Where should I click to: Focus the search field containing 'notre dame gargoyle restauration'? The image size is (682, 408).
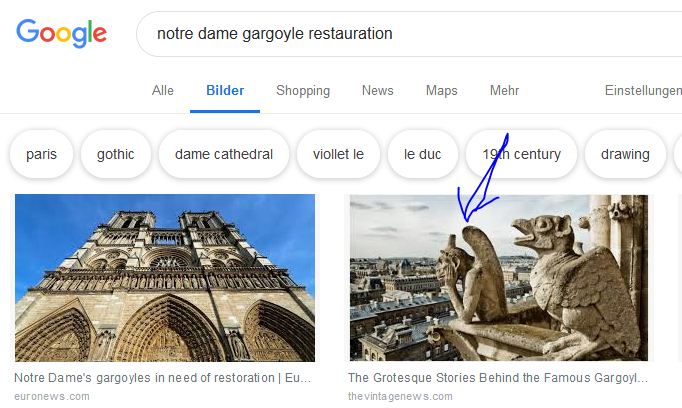(x=400, y=34)
